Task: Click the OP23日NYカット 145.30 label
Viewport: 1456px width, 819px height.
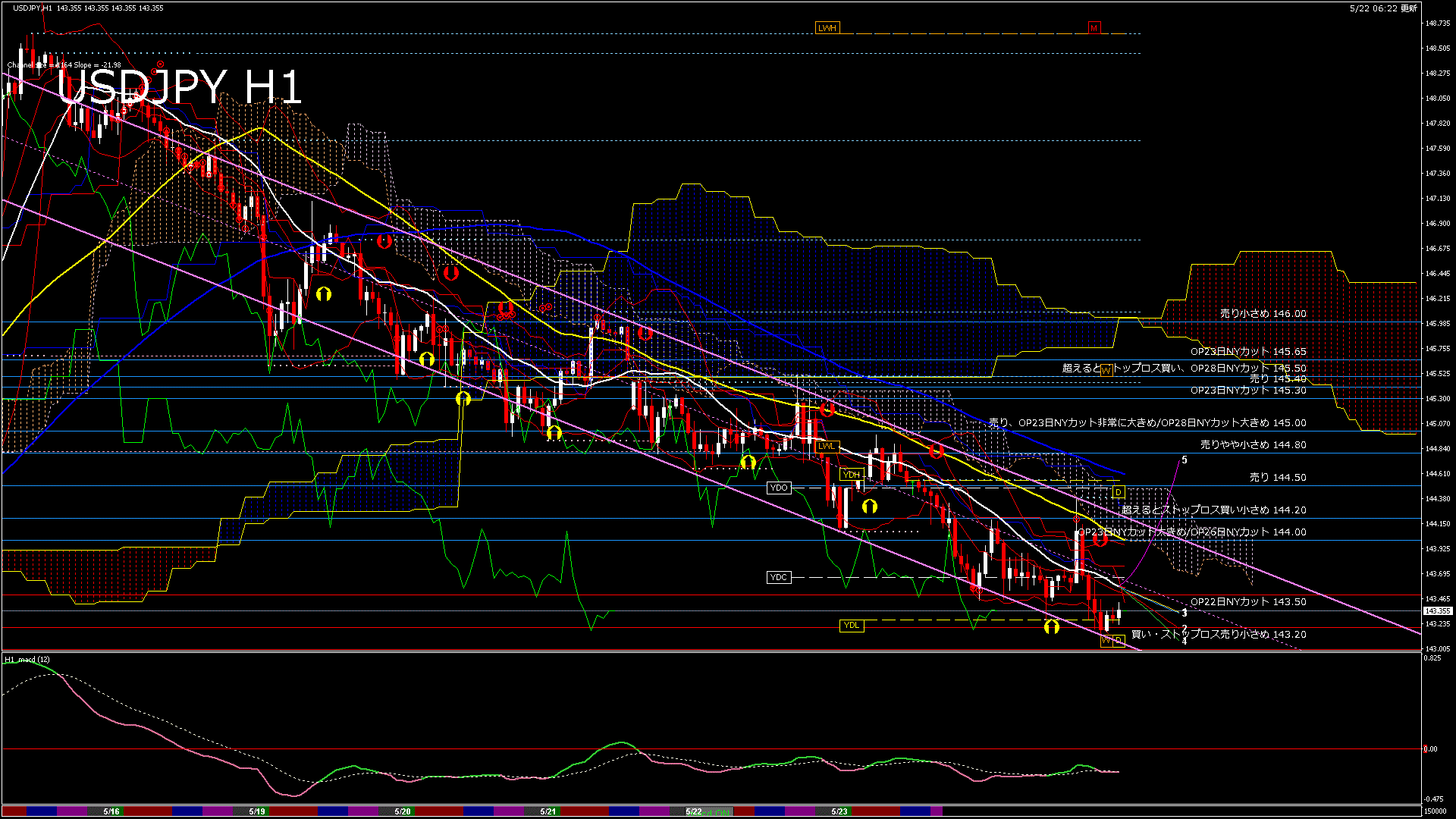Action: [x=1248, y=391]
